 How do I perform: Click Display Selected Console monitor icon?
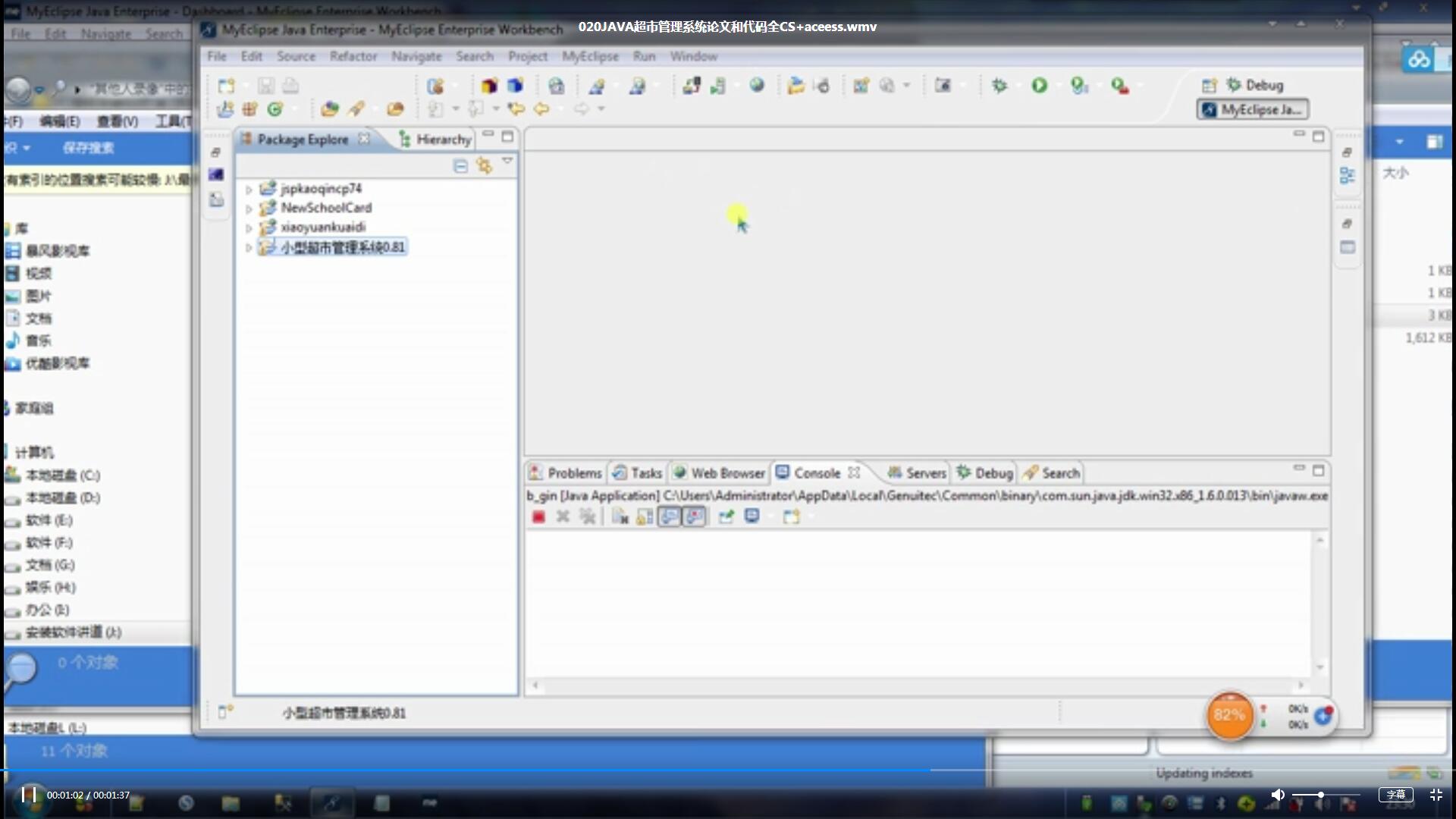coord(752,516)
